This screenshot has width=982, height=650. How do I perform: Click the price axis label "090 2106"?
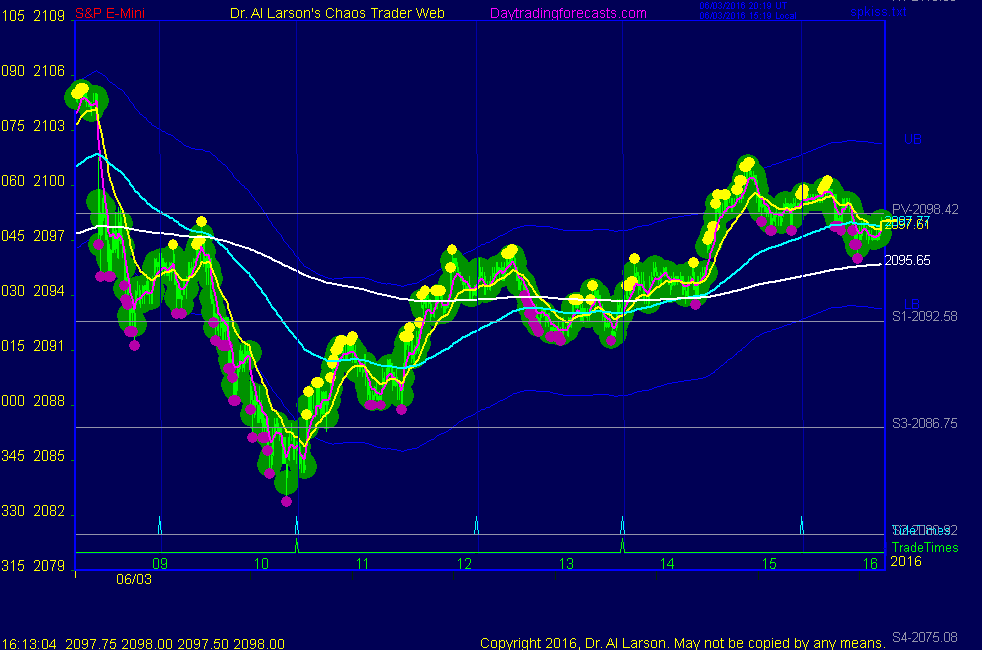point(33,71)
